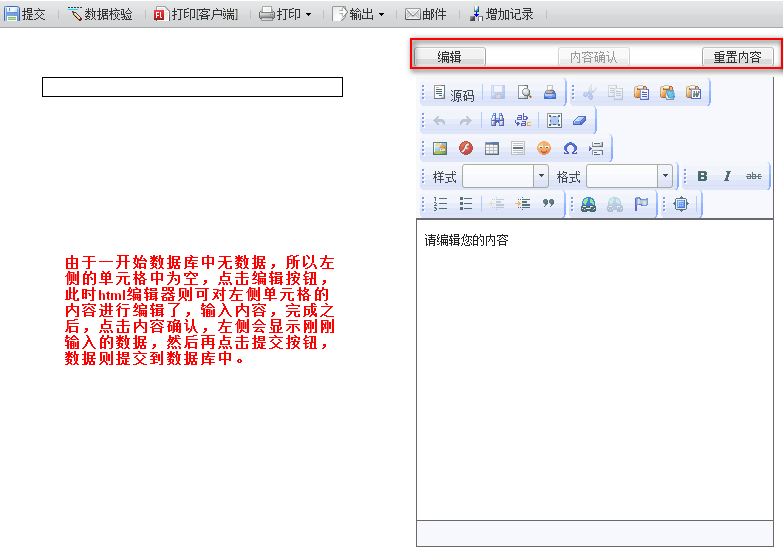Click Paste as plain text icon

(667, 92)
